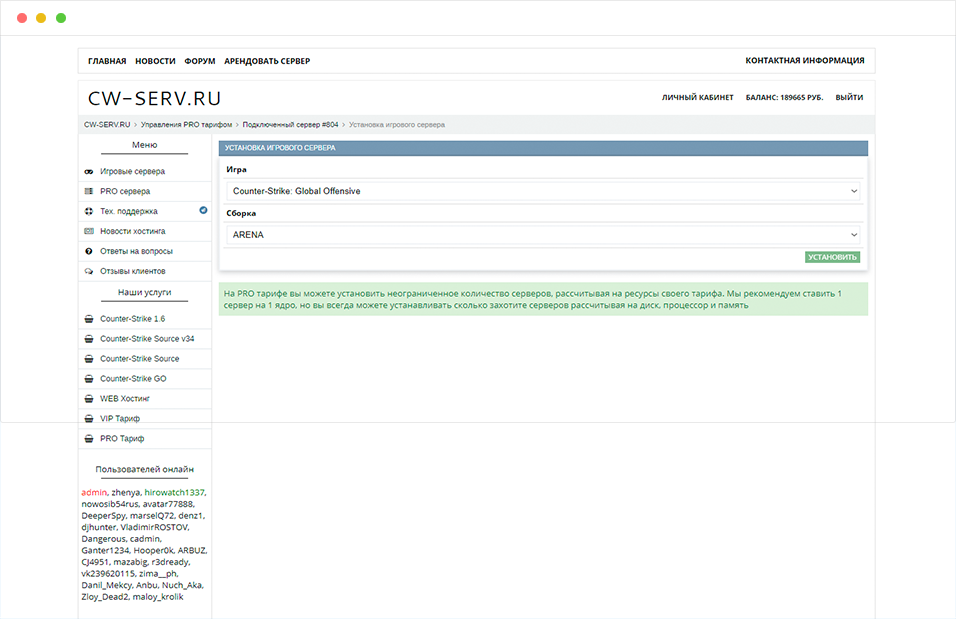Click the ВЫЙТИ logout link
Screen dimensions: 956x619
pos(849,98)
